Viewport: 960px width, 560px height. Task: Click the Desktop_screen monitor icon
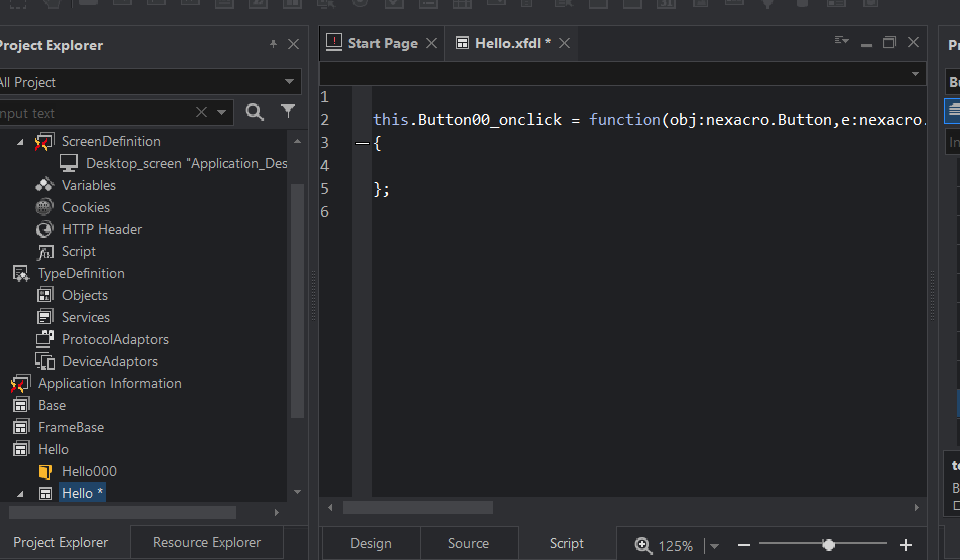point(69,163)
